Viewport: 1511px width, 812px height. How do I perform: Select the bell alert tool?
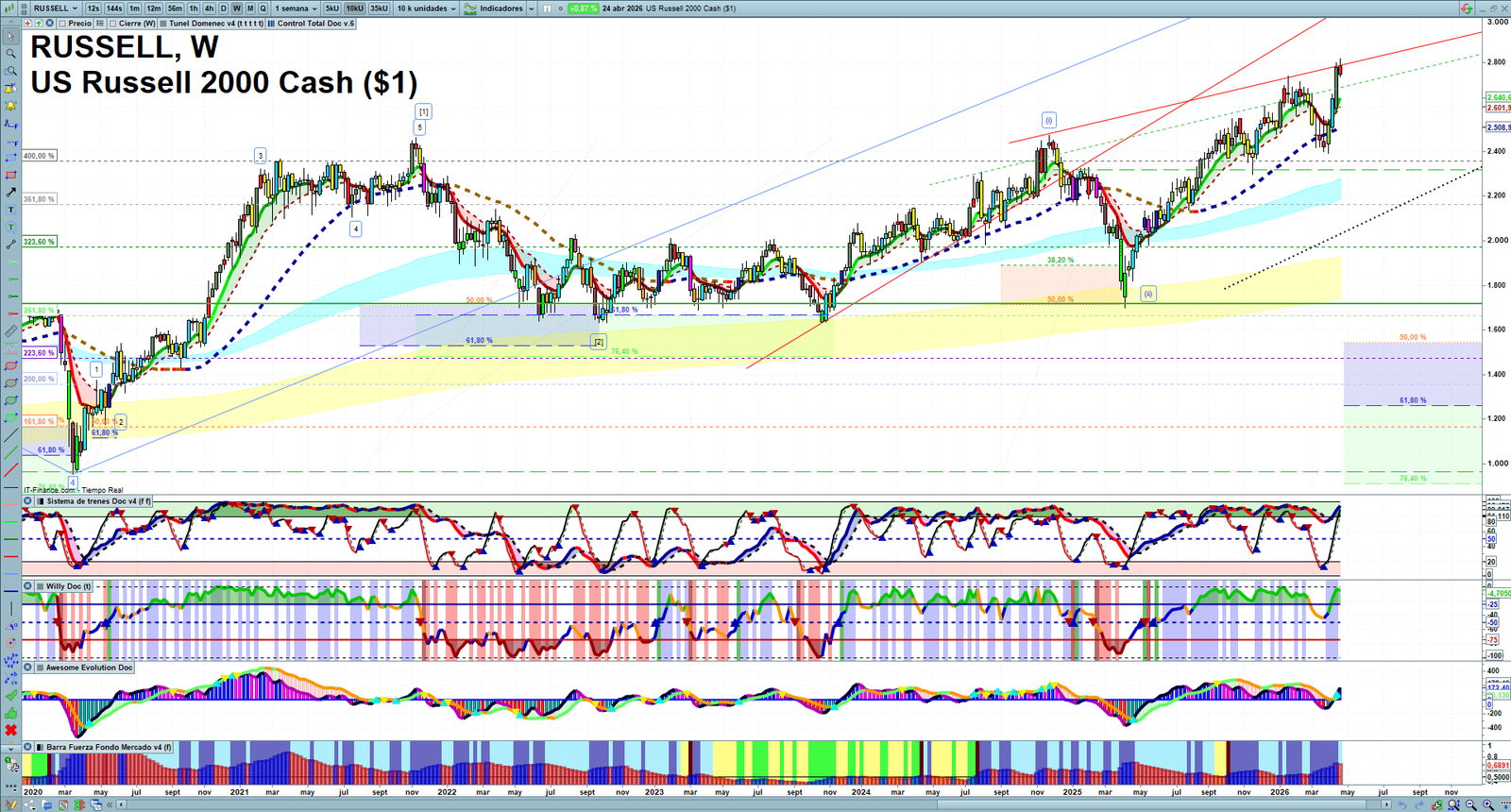pos(10,106)
